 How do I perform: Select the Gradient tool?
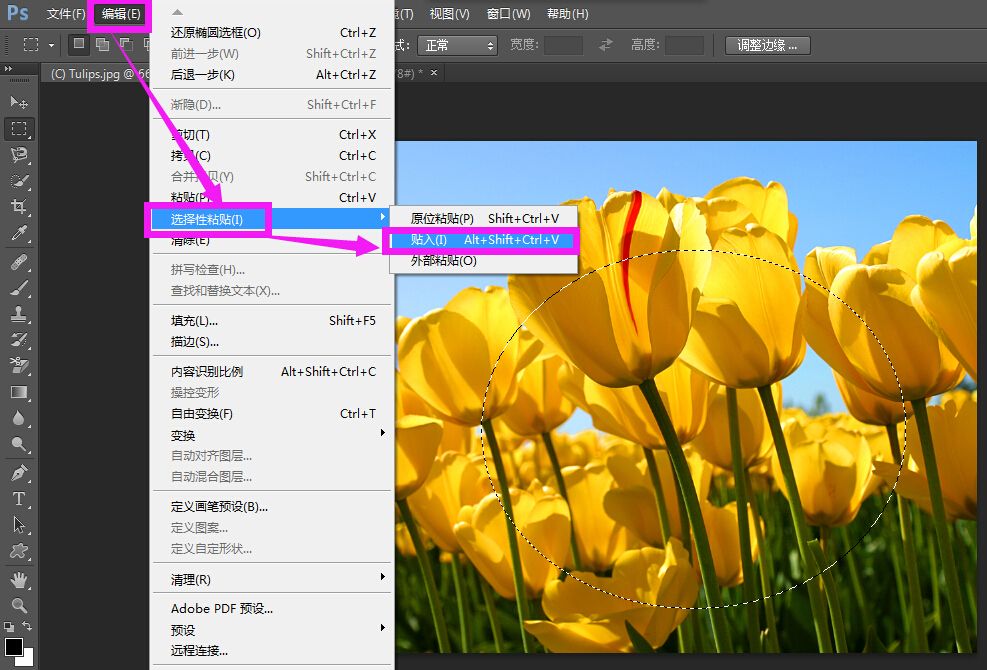click(x=19, y=392)
